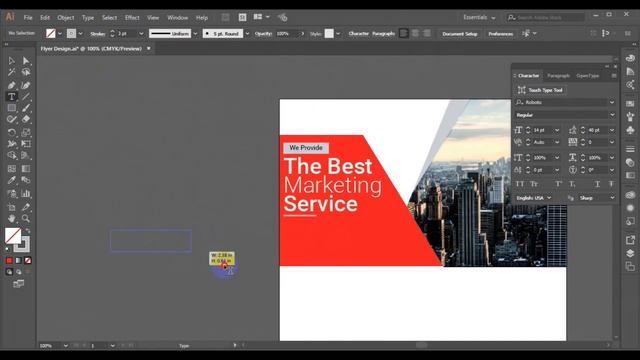Open the font style Regular dropdown
The height and width of the screenshot is (360, 640).
(612, 115)
